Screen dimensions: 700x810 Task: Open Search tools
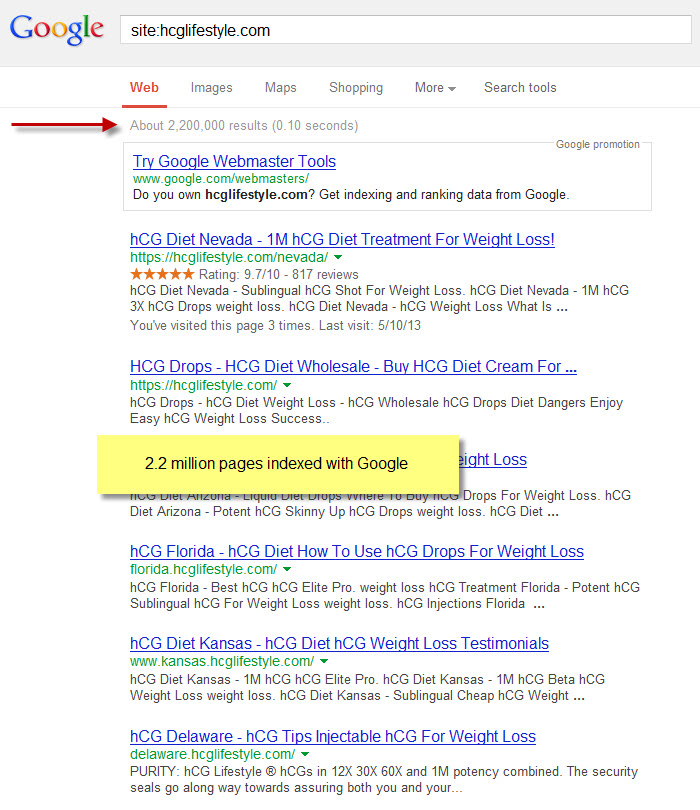(520, 87)
